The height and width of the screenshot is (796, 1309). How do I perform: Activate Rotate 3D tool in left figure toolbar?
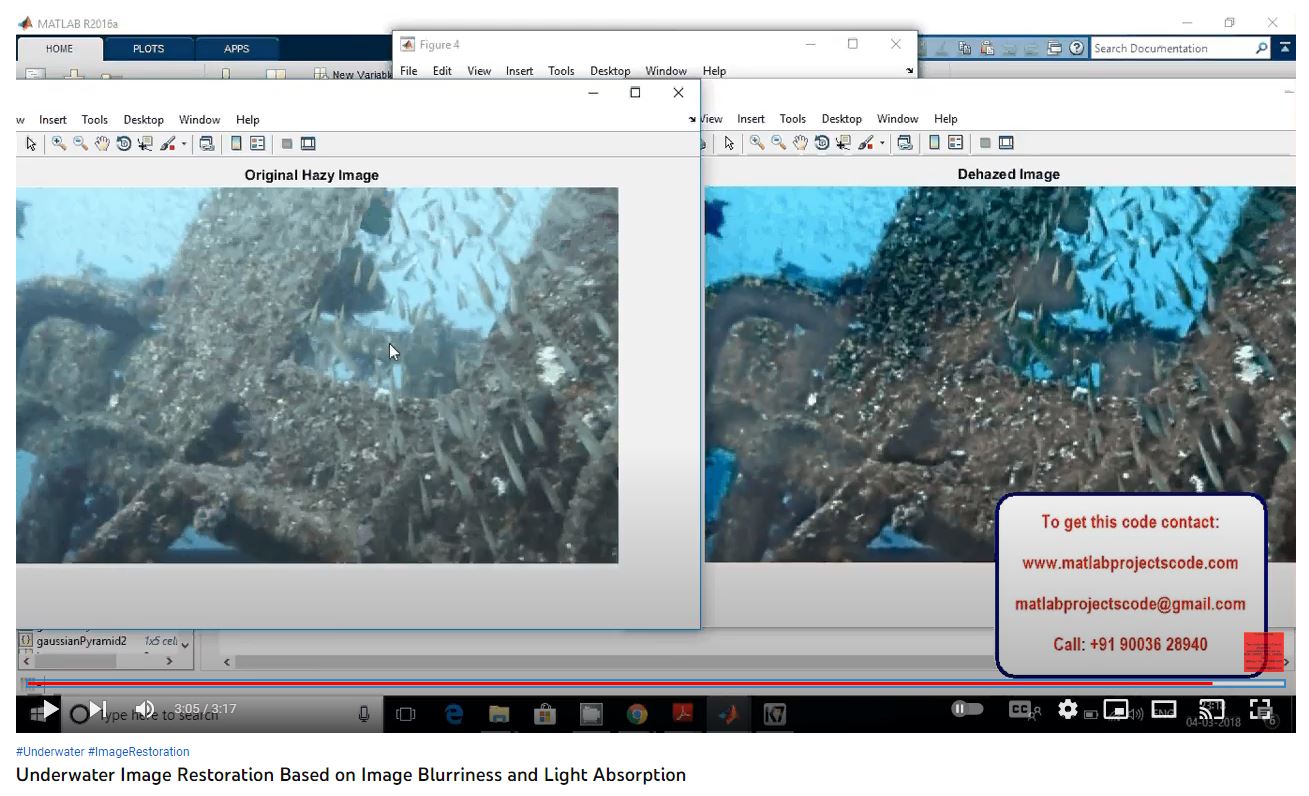point(124,144)
